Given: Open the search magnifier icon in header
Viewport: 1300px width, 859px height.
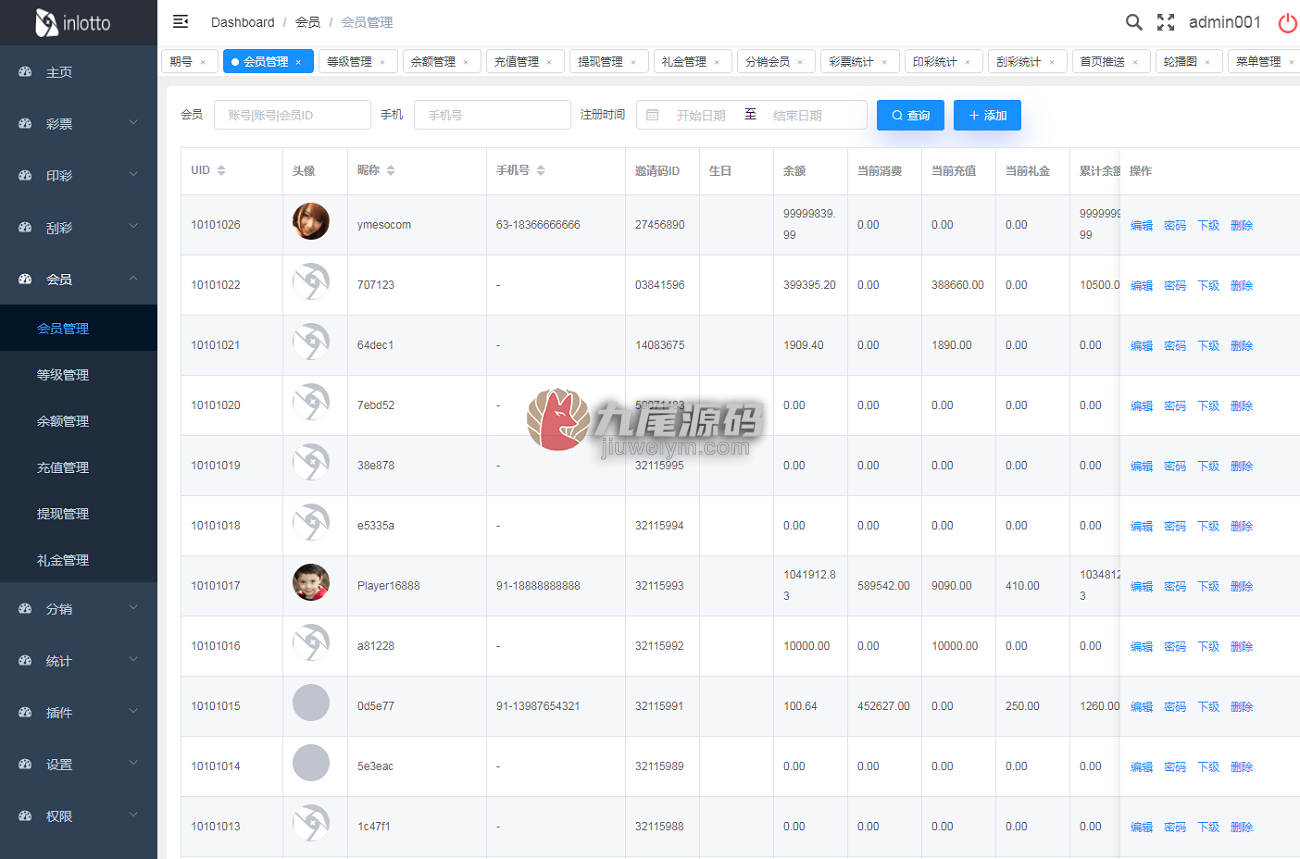Looking at the screenshot, I should [1134, 22].
